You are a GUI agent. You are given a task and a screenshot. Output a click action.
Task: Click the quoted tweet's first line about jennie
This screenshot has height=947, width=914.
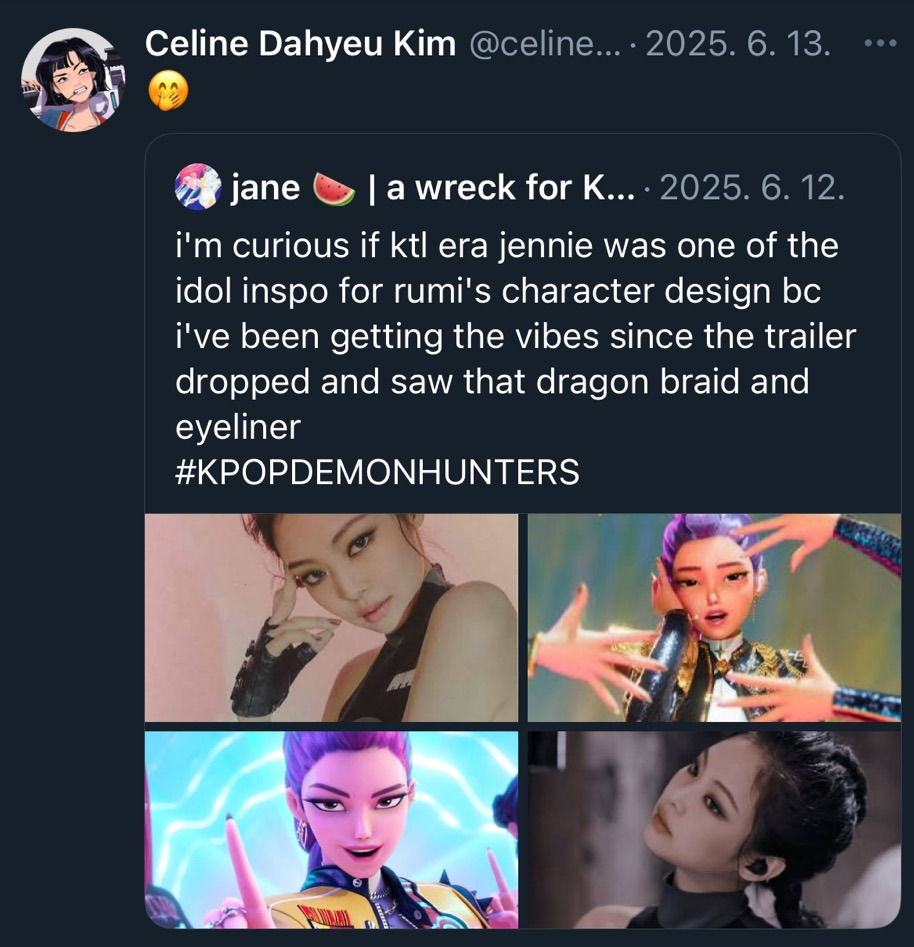[507, 246]
